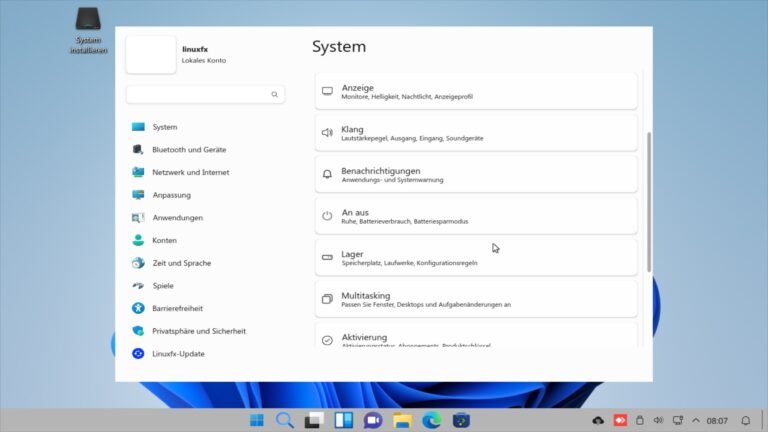Screen dimensions: 768x432
Task: Open the Anzeige display settings entry
Action: (x=475, y=92)
